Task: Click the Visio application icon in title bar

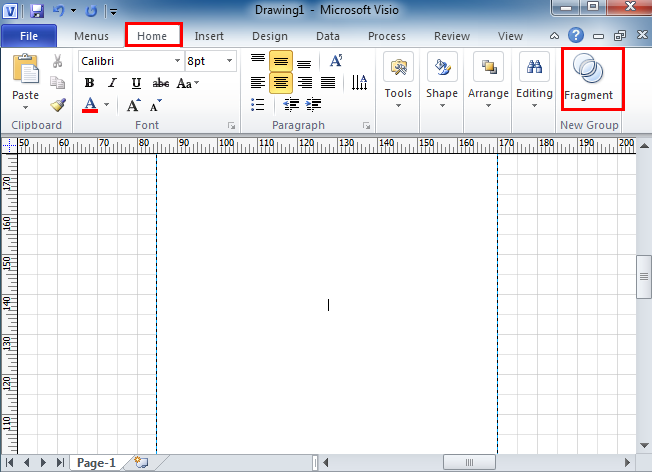Action: click(x=10, y=11)
